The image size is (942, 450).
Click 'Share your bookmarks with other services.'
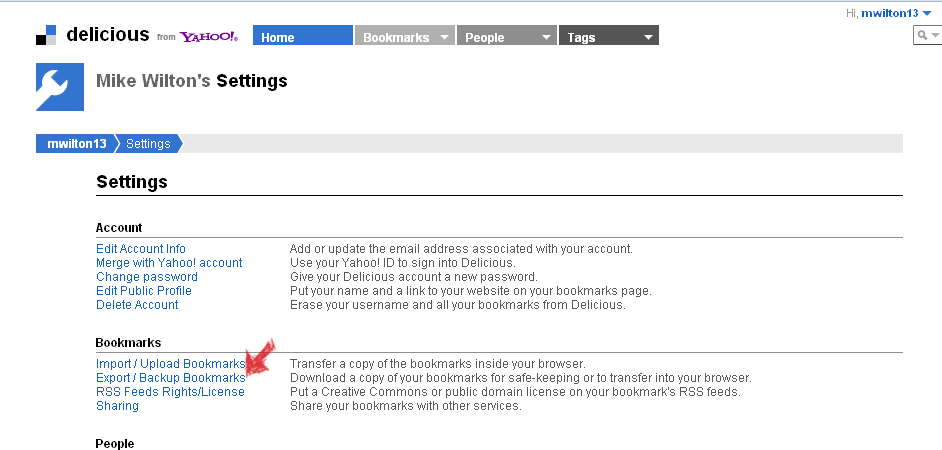[406, 406]
